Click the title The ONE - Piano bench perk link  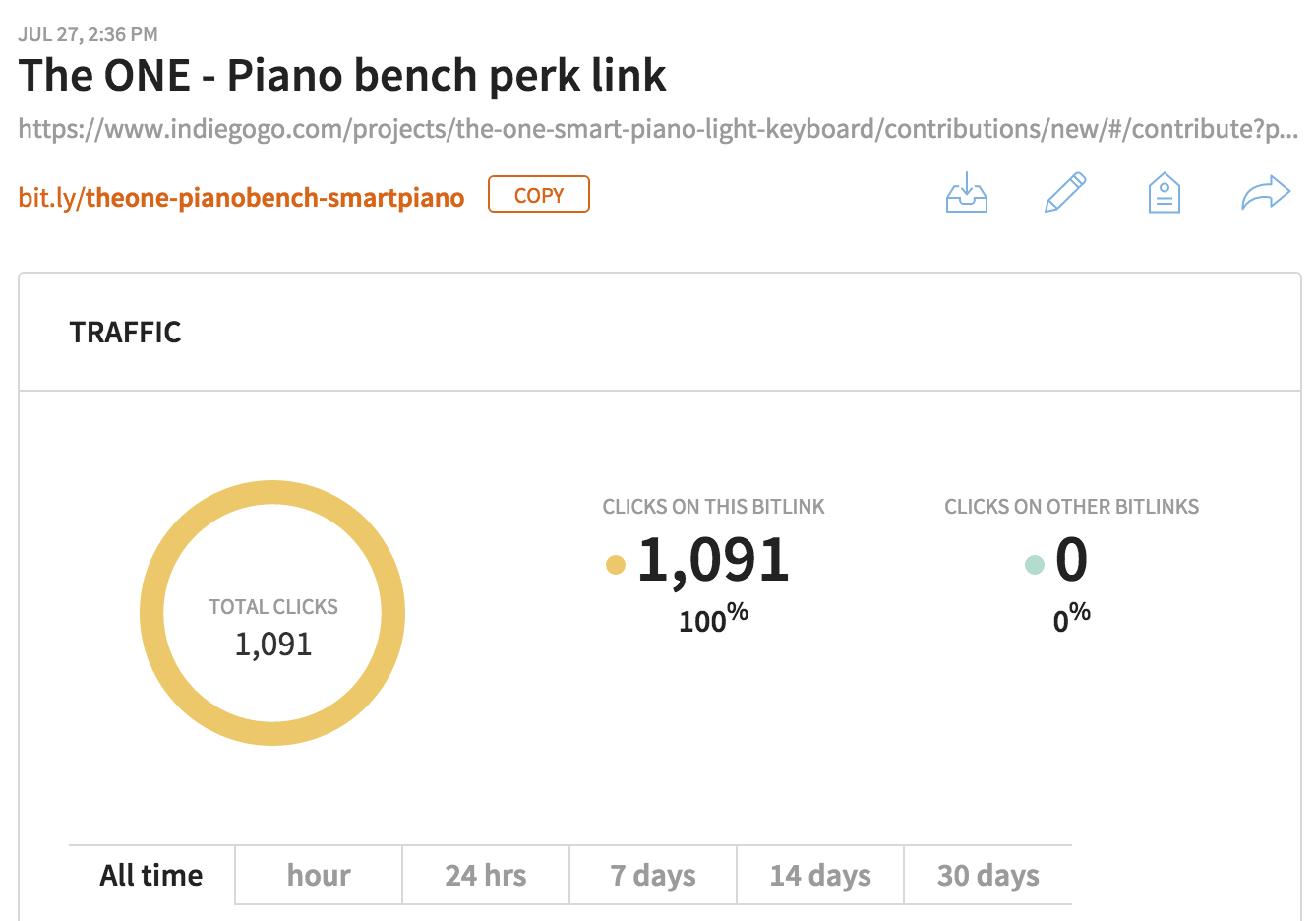[342, 75]
